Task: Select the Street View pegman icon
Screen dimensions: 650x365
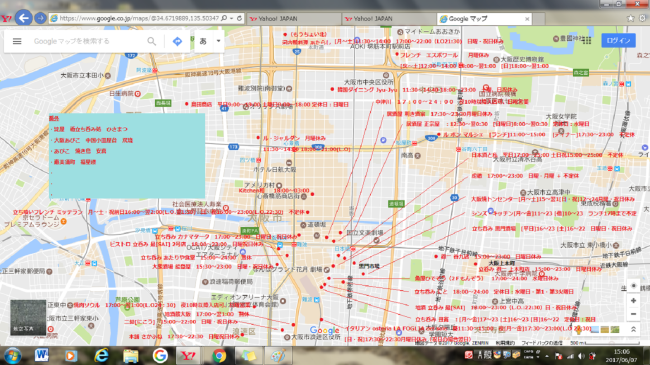Action: tap(579, 330)
